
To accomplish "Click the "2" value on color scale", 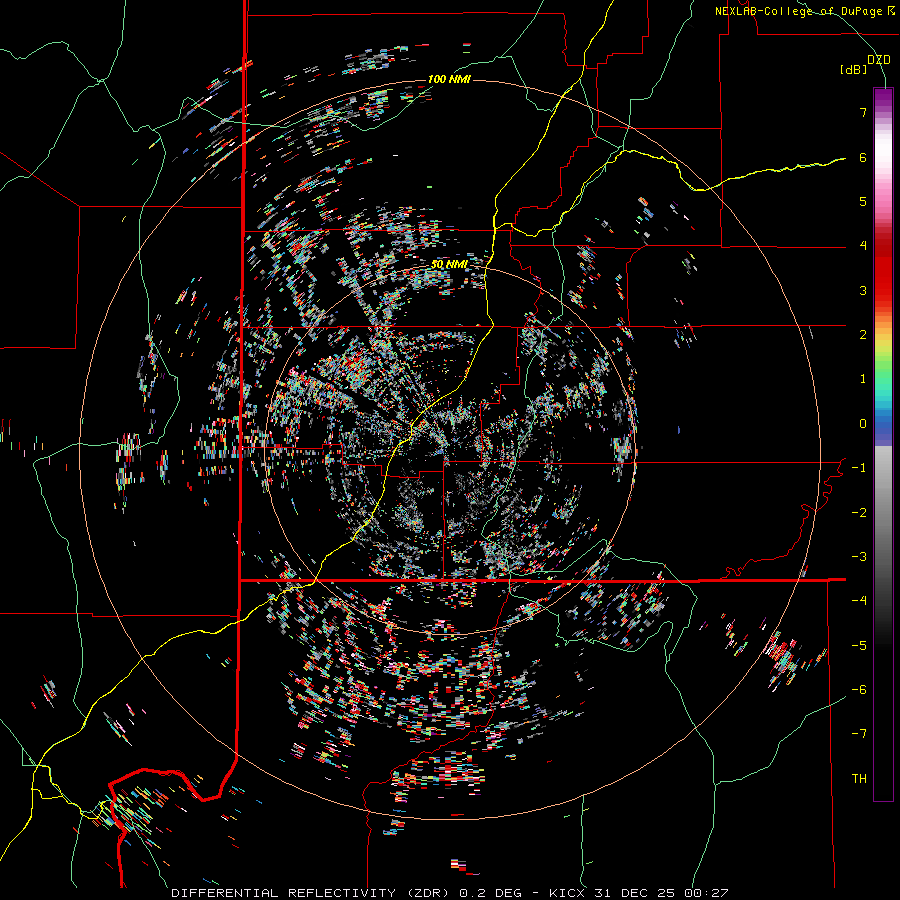I will click(x=863, y=335).
